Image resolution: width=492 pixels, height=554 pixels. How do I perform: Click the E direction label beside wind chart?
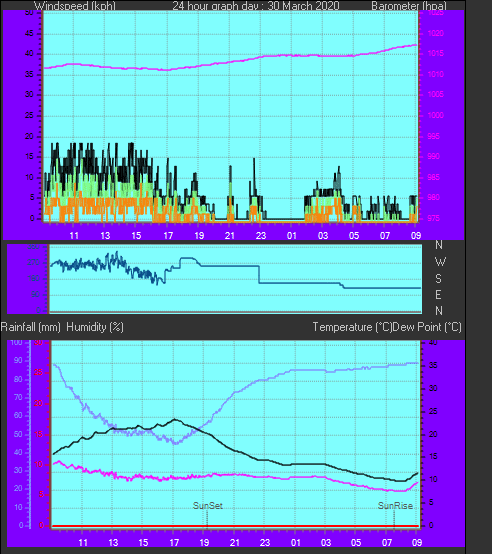click(438, 295)
